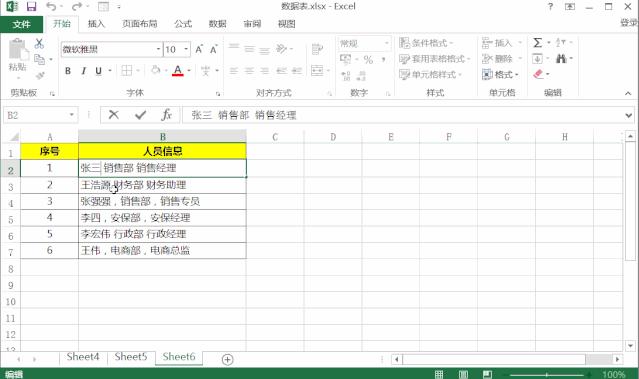This screenshot has height=379, width=639.
Task: Open 单元格样式 cell styles menu
Action: [x=430, y=75]
